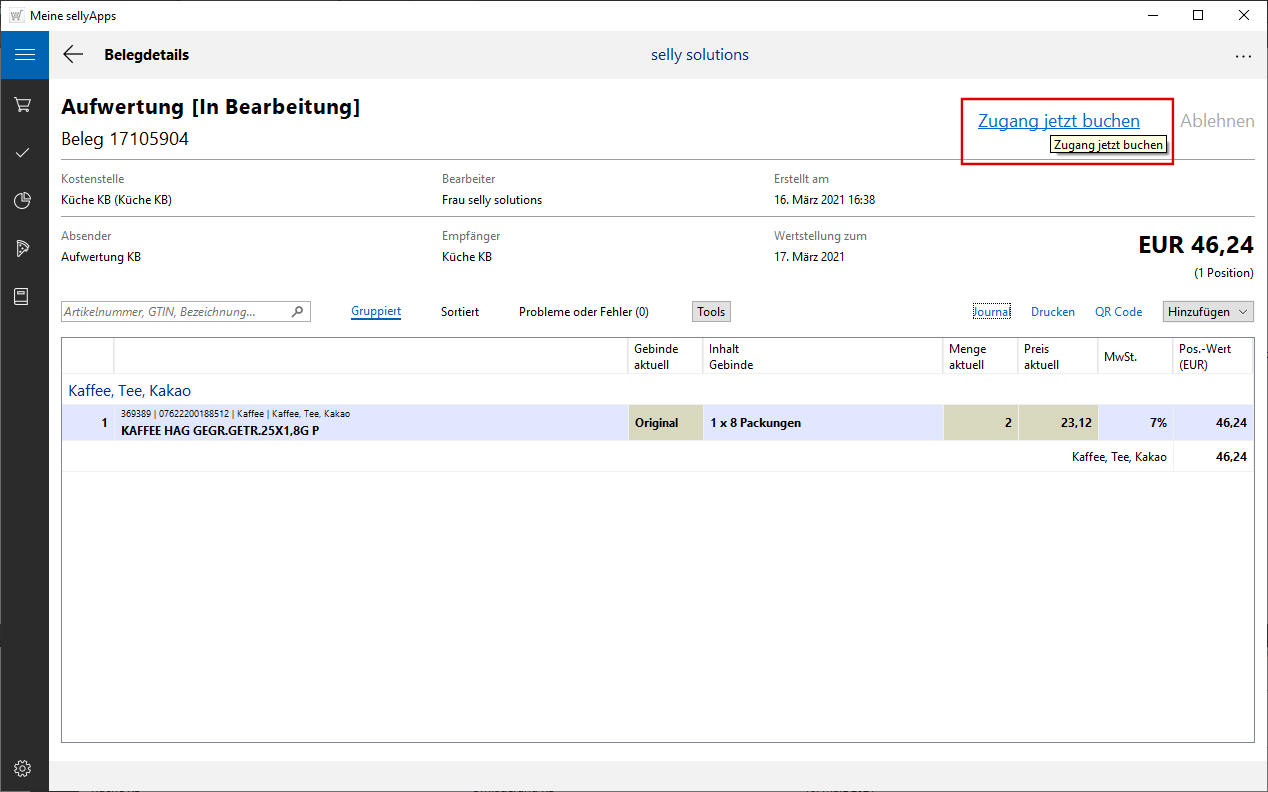The width and height of the screenshot is (1268, 792).
Task: Open the pie chart statistics icon
Action: tap(23, 201)
